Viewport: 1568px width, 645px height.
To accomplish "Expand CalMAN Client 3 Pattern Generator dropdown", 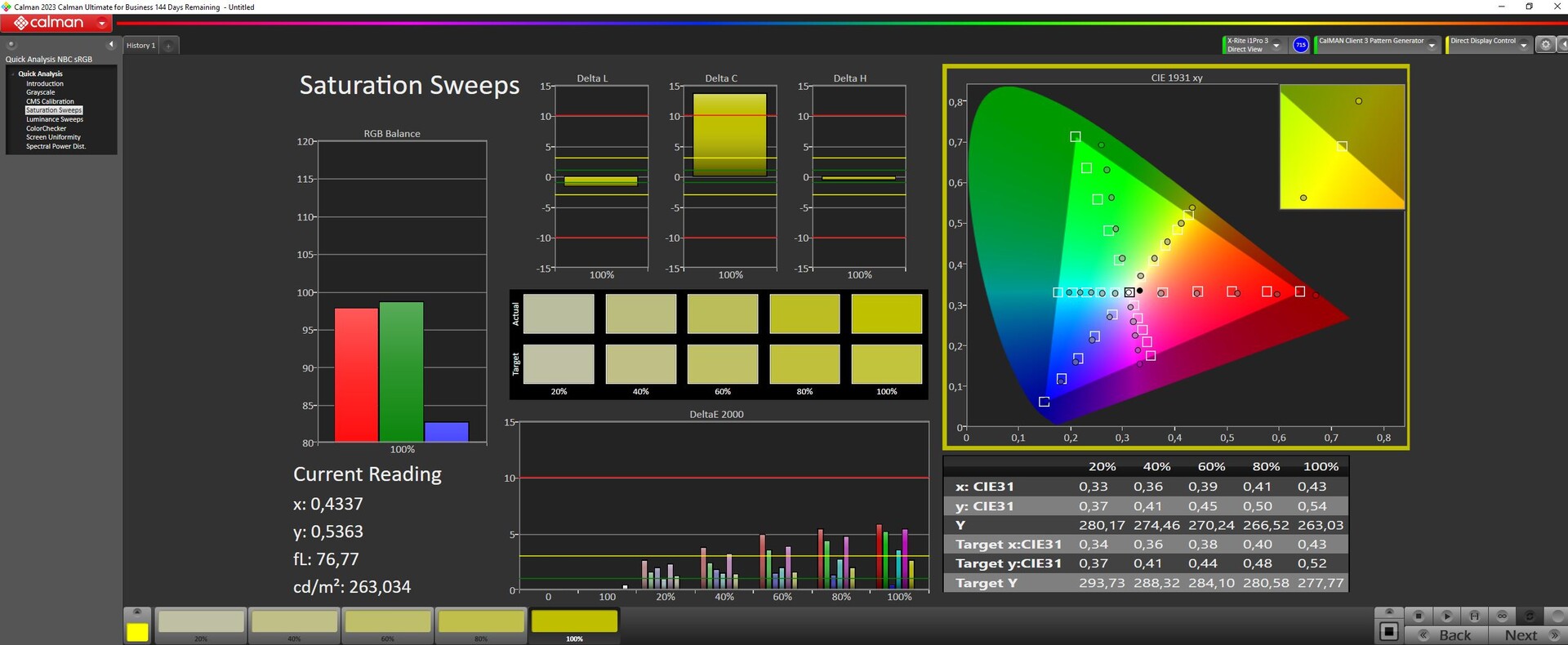I will click(1432, 45).
